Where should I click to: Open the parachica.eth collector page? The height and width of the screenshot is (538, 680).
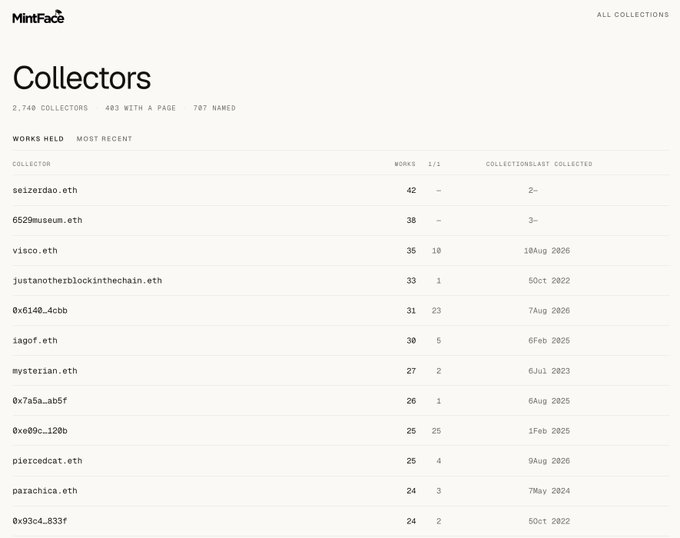coord(45,491)
